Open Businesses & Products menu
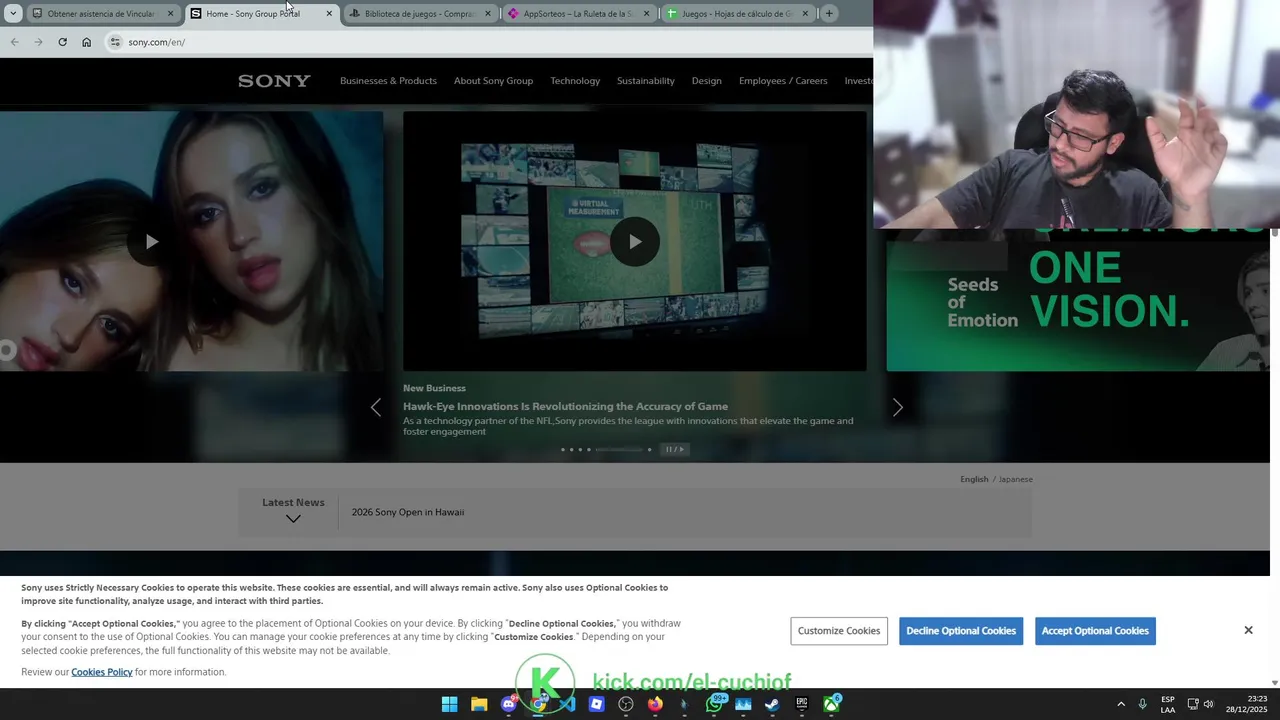This screenshot has width=1280, height=720. [x=388, y=81]
